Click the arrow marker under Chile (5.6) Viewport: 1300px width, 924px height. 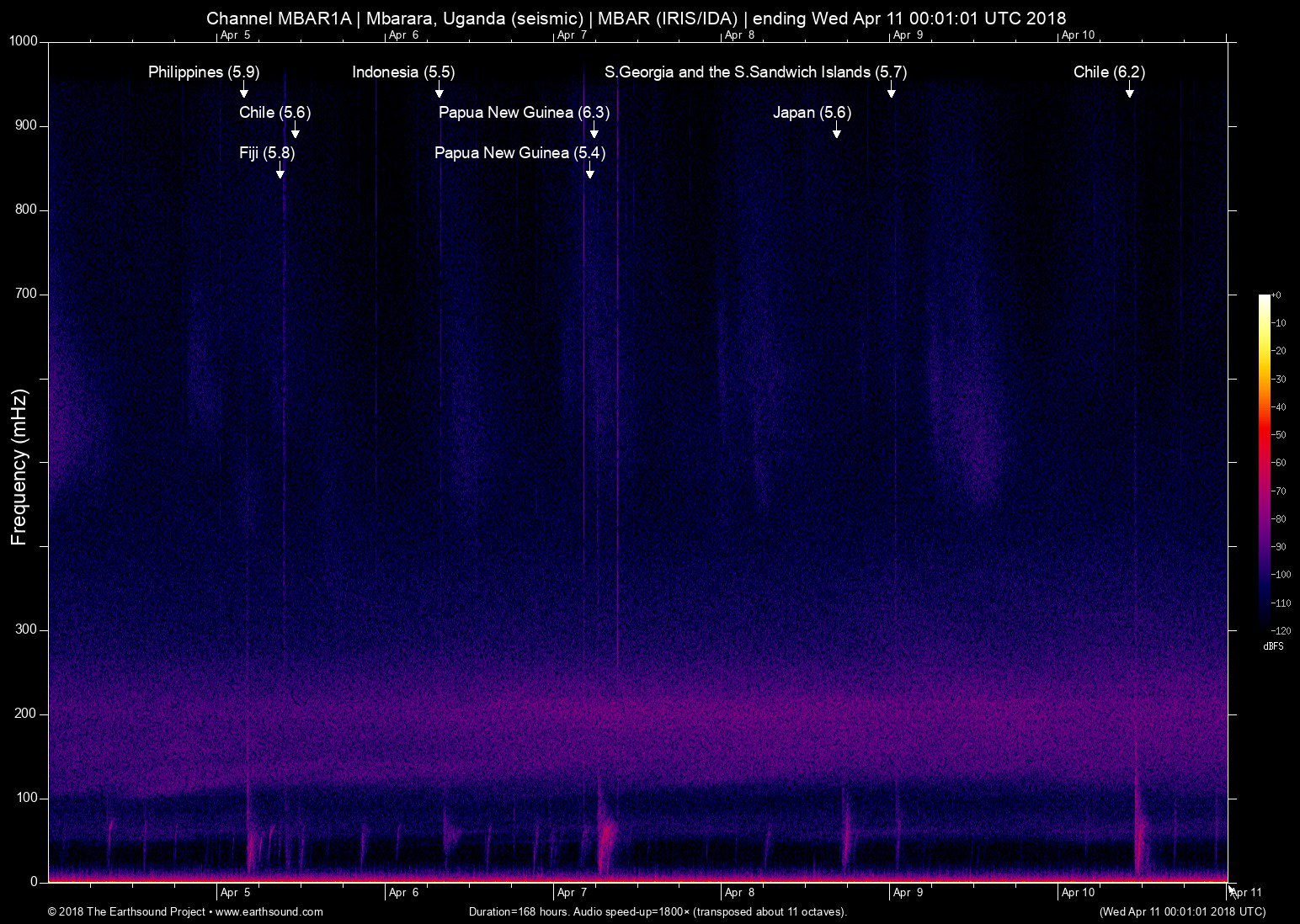(x=295, y=130)
